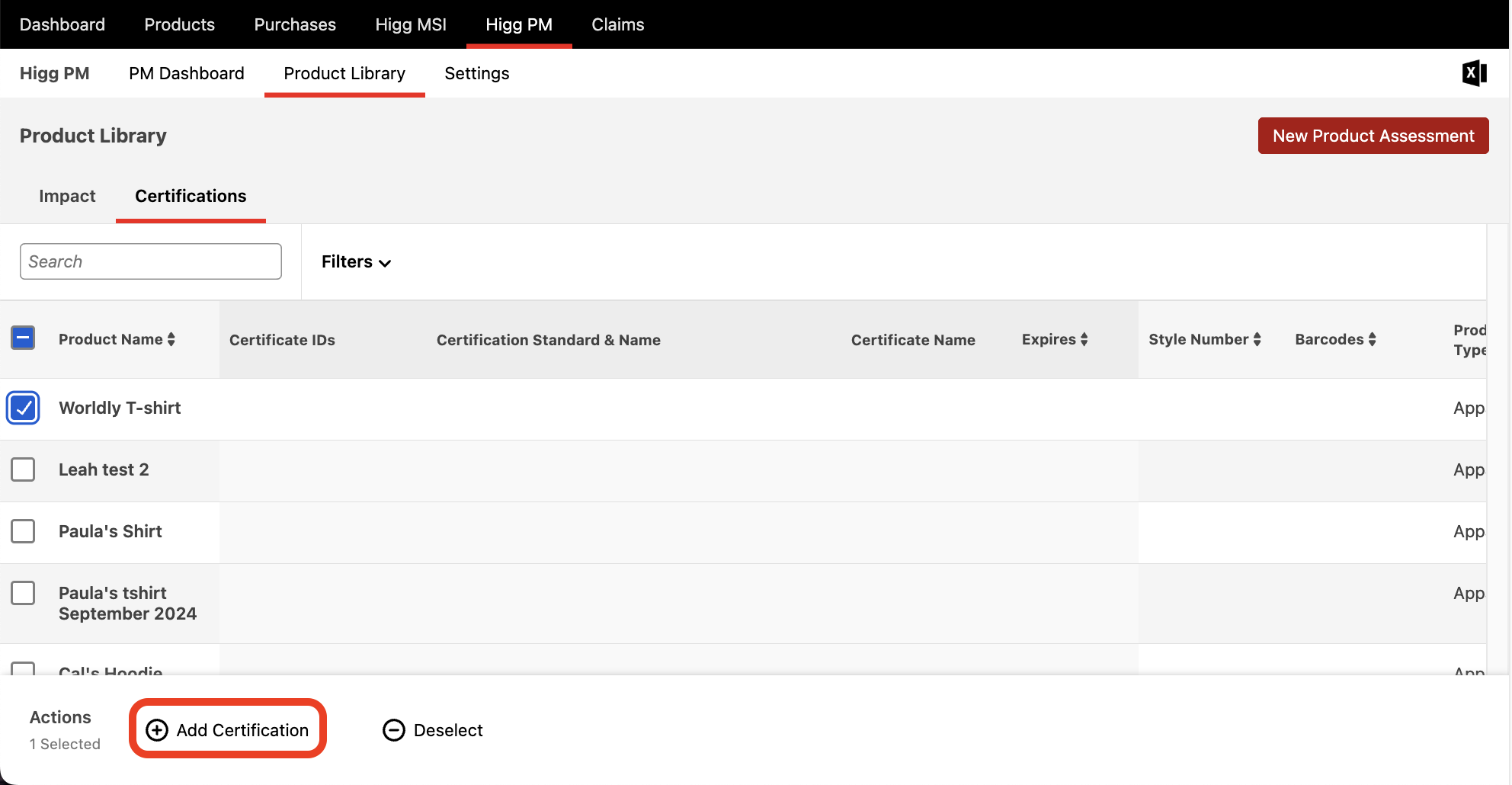Sort by Barcodes arrows
The width and height of the screenshot is (1512, 785).
point(1372,339)
